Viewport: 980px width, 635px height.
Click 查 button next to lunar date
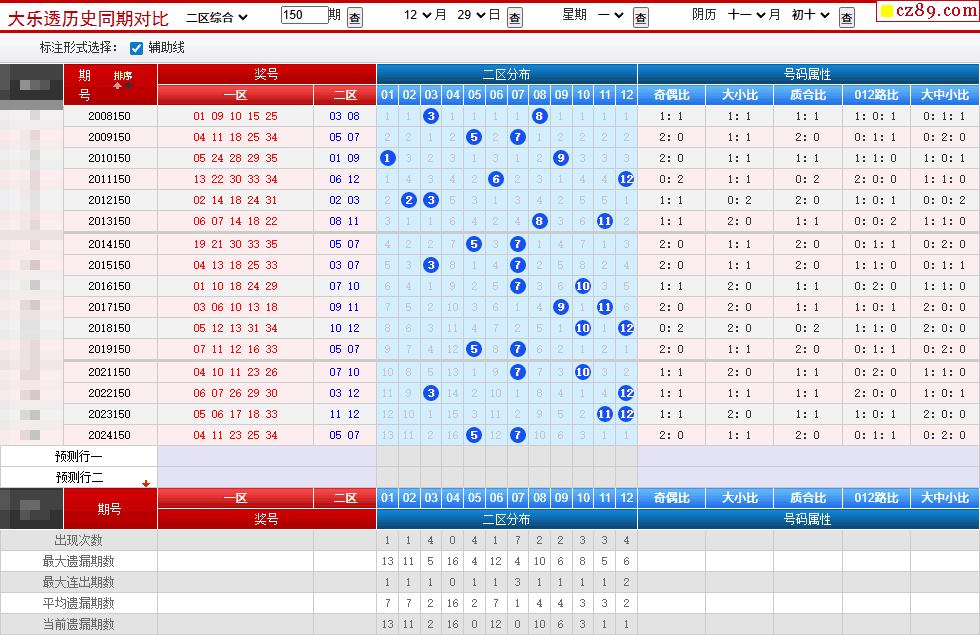click(847, 17)
